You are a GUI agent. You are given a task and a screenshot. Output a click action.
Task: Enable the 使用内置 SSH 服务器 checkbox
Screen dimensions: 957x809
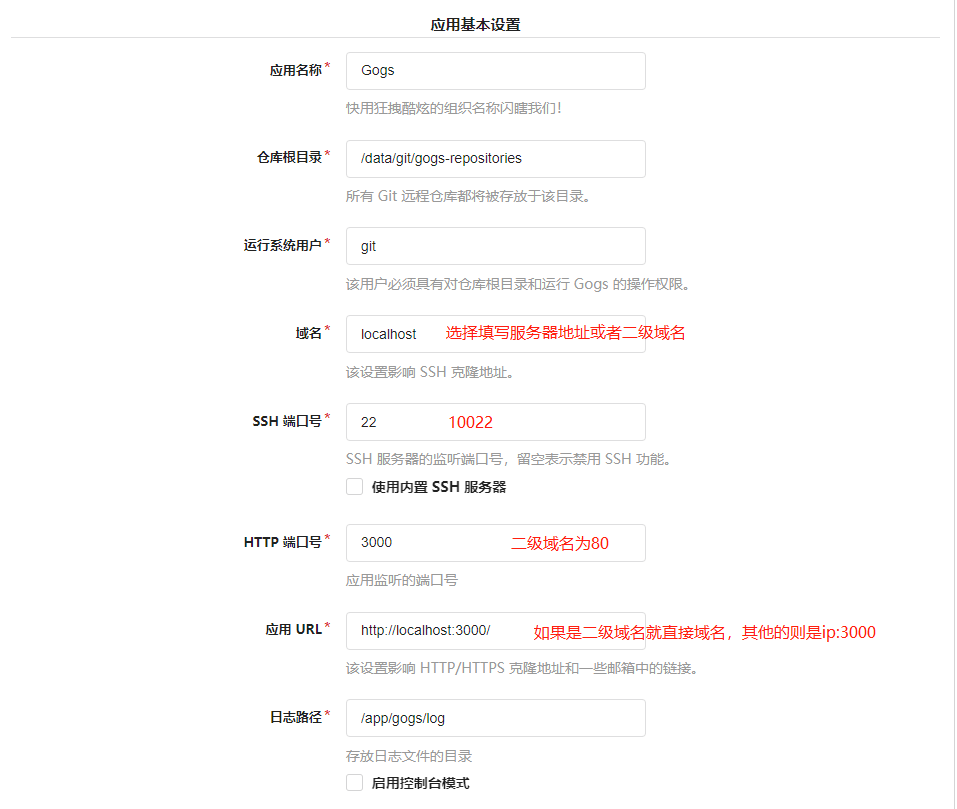pos(355,487)
